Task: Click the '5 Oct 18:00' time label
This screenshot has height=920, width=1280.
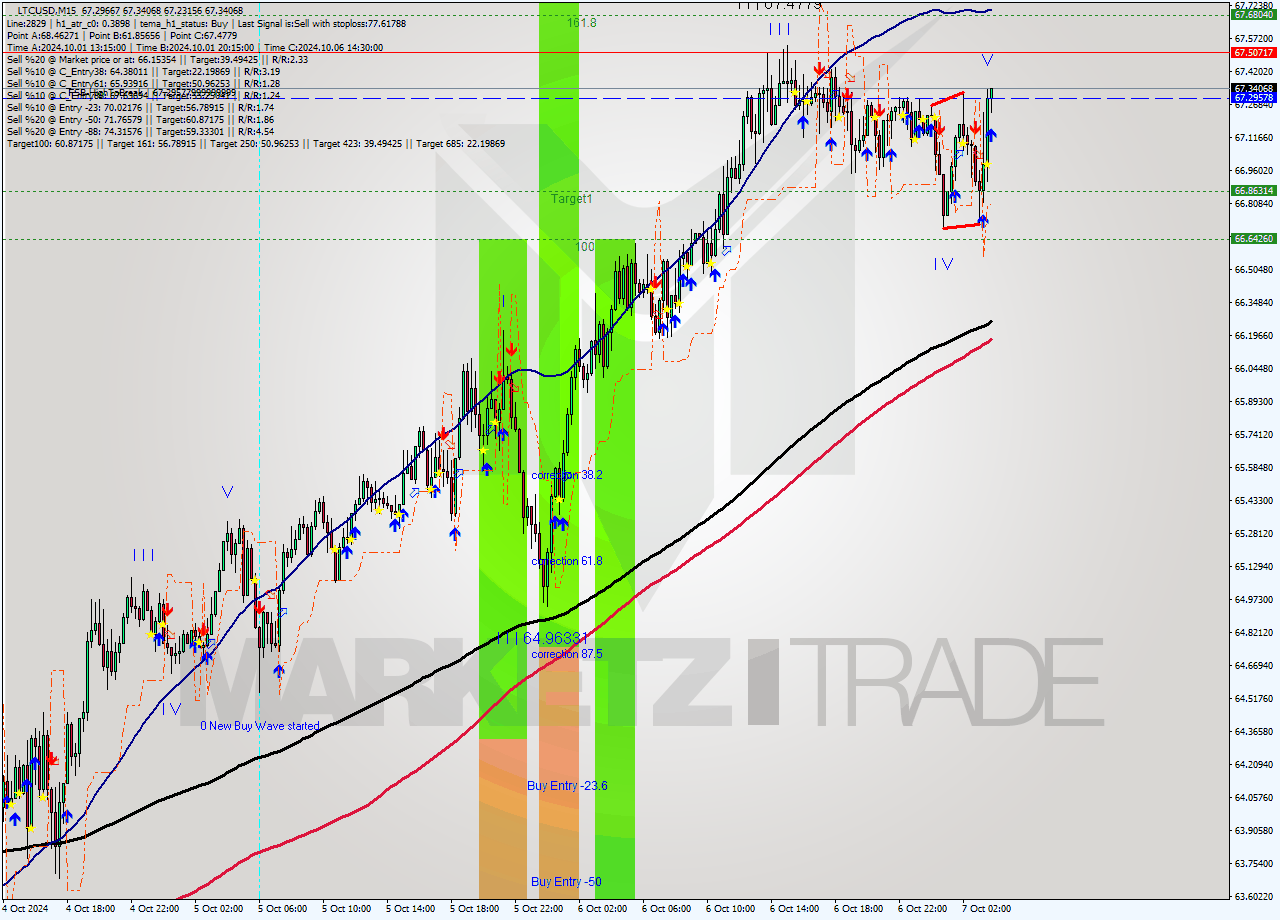Action: [x=474, y=909]
